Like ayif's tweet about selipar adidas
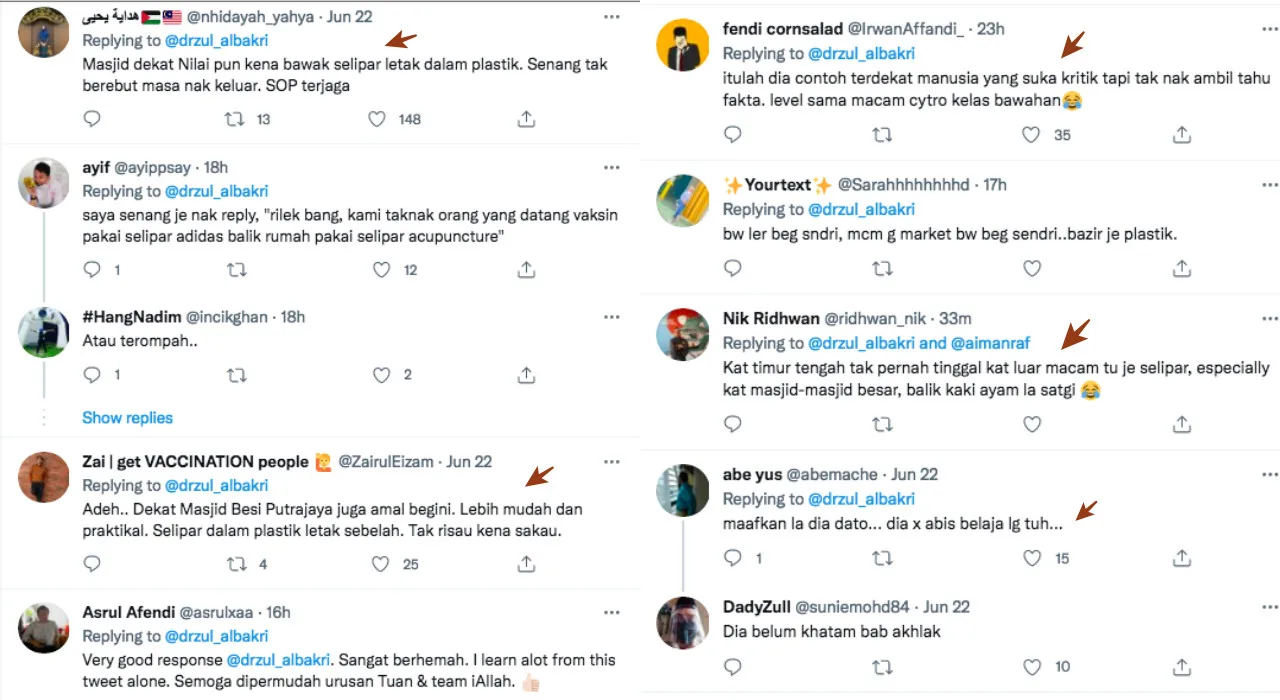Viewport: 1280px width, 700px height. (381, 269)
